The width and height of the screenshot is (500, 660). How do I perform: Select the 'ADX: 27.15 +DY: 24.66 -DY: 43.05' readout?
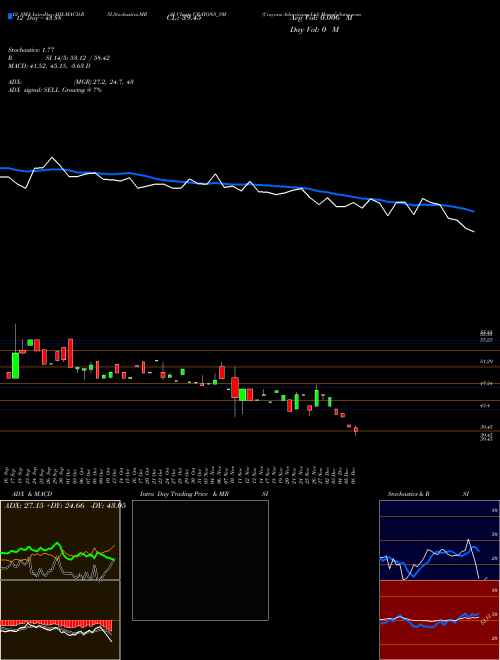tap(65, 506)
